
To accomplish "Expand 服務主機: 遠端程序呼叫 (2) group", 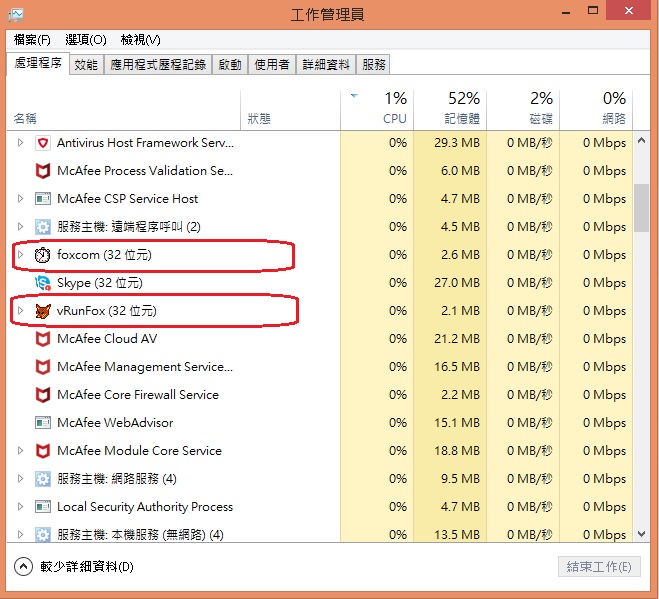I will (x=20, y=227).
